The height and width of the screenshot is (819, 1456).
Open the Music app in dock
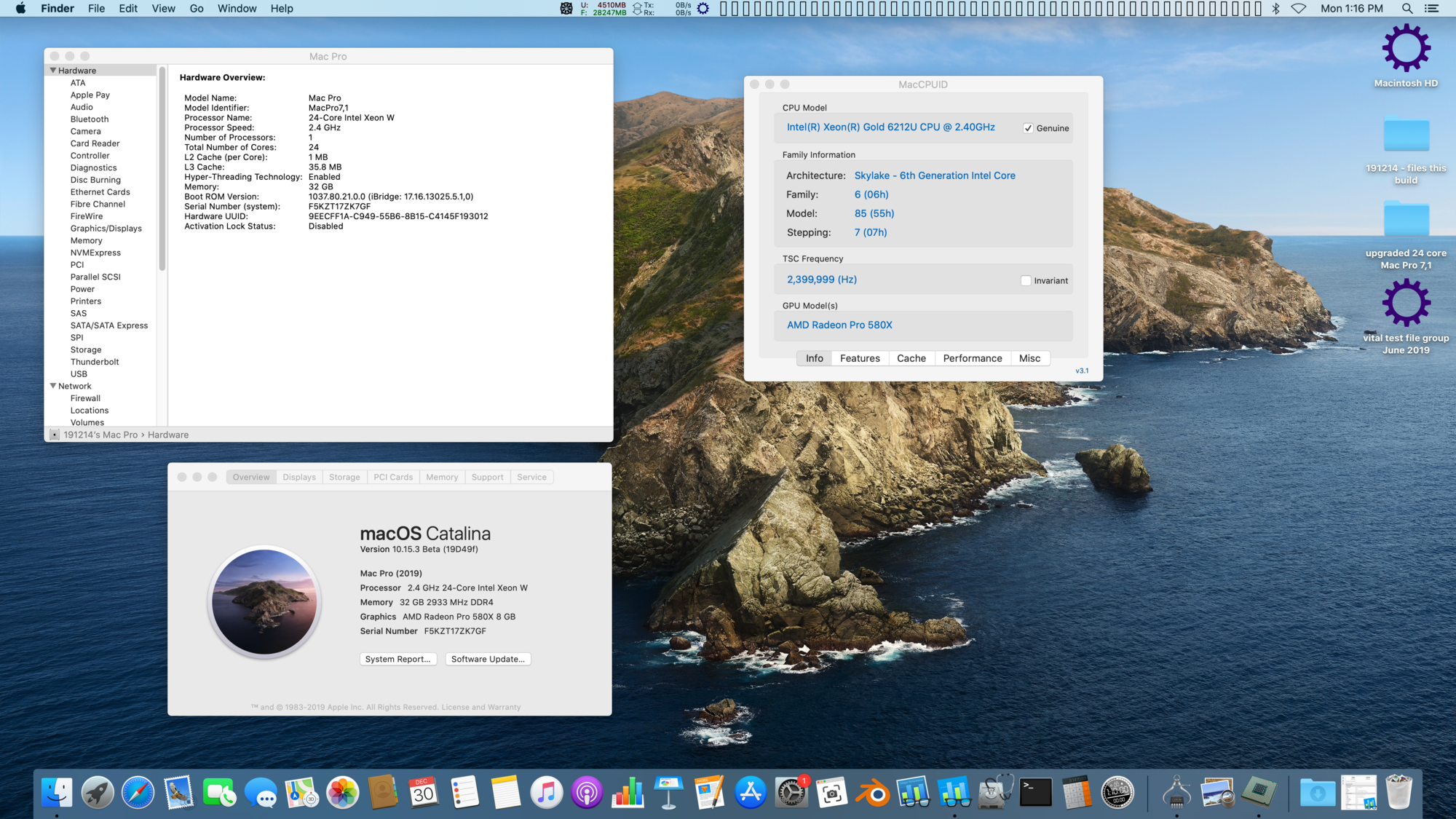click(546, 793)
